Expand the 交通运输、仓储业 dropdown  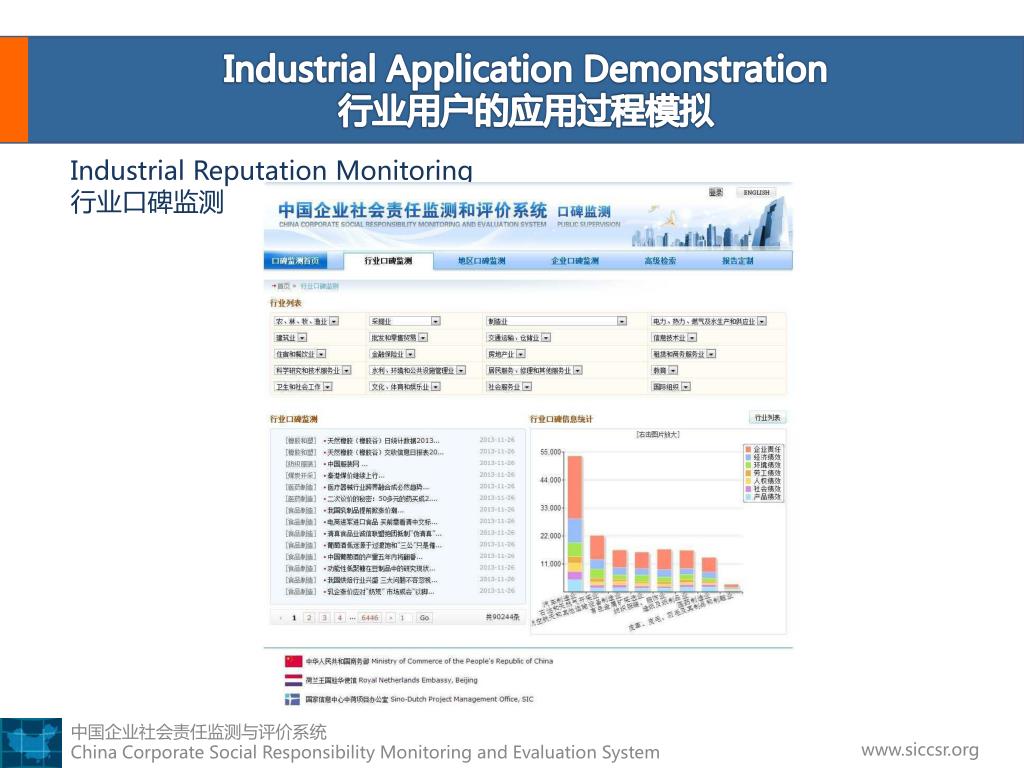coord(519,338)
